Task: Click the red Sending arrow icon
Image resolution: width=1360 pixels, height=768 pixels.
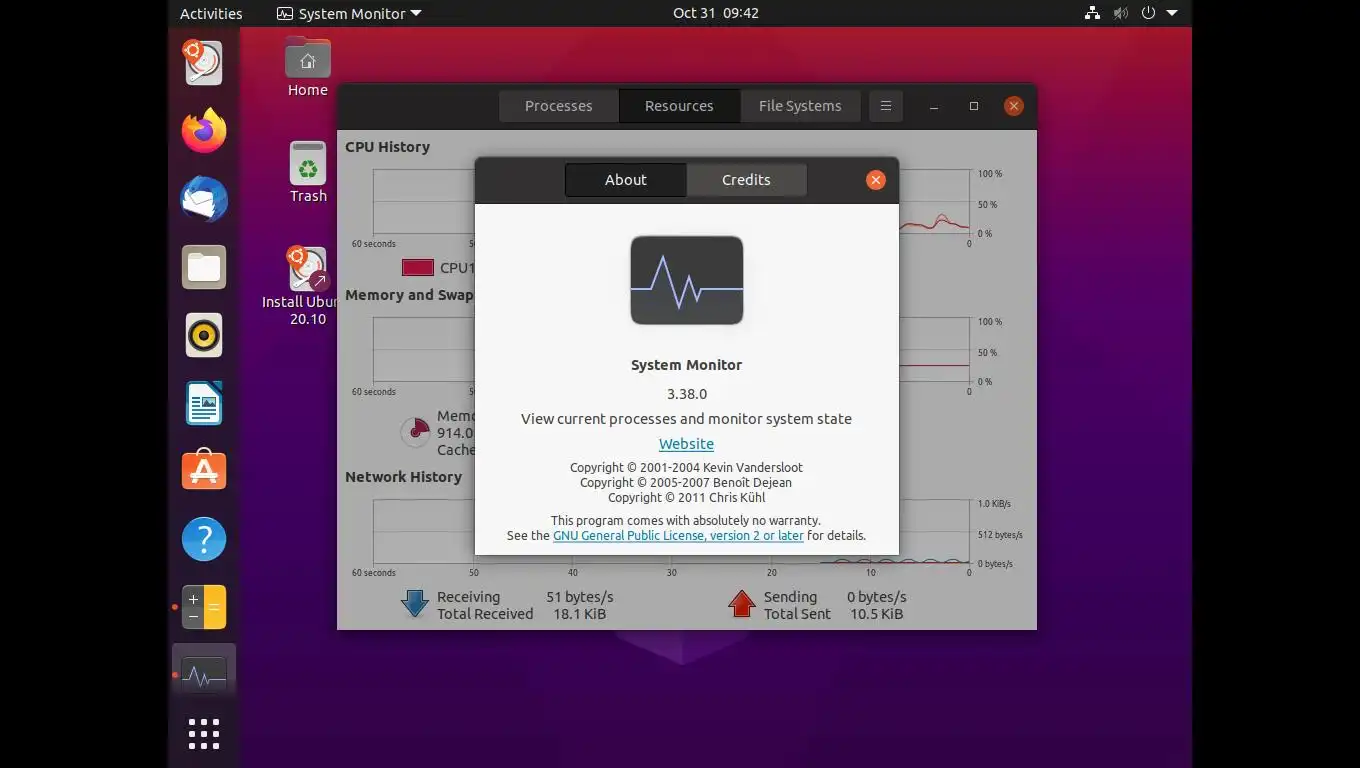Action: pyautogui.click(x=742, y=603)
